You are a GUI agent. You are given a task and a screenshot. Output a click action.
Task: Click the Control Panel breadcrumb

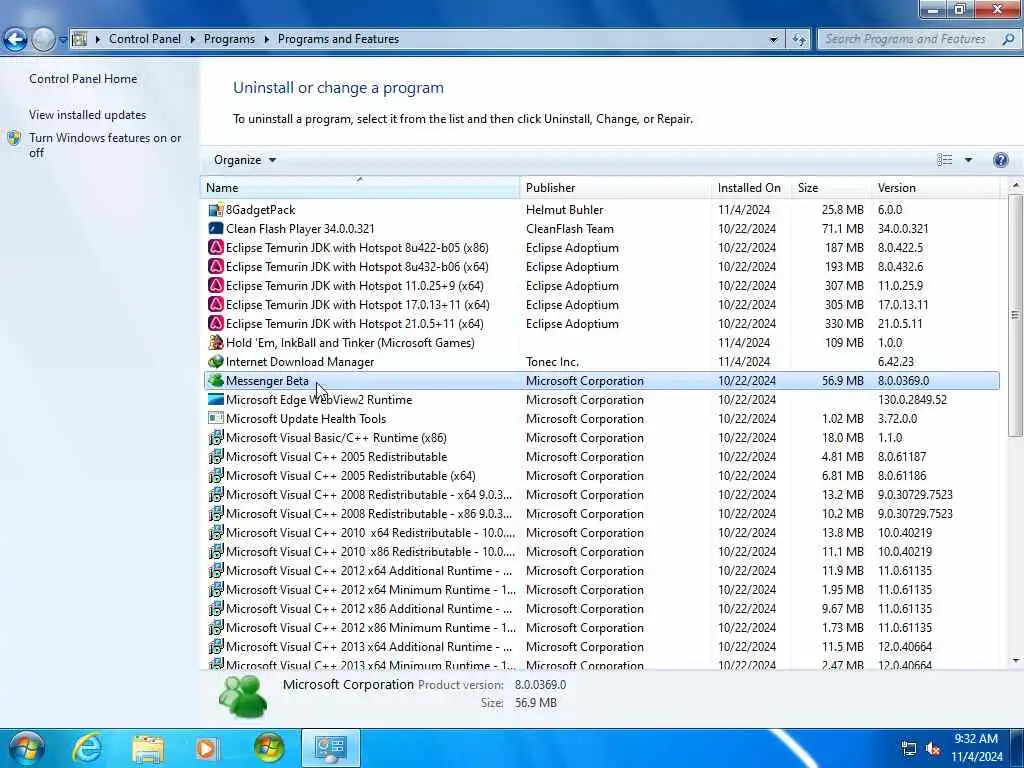point(145,39)
